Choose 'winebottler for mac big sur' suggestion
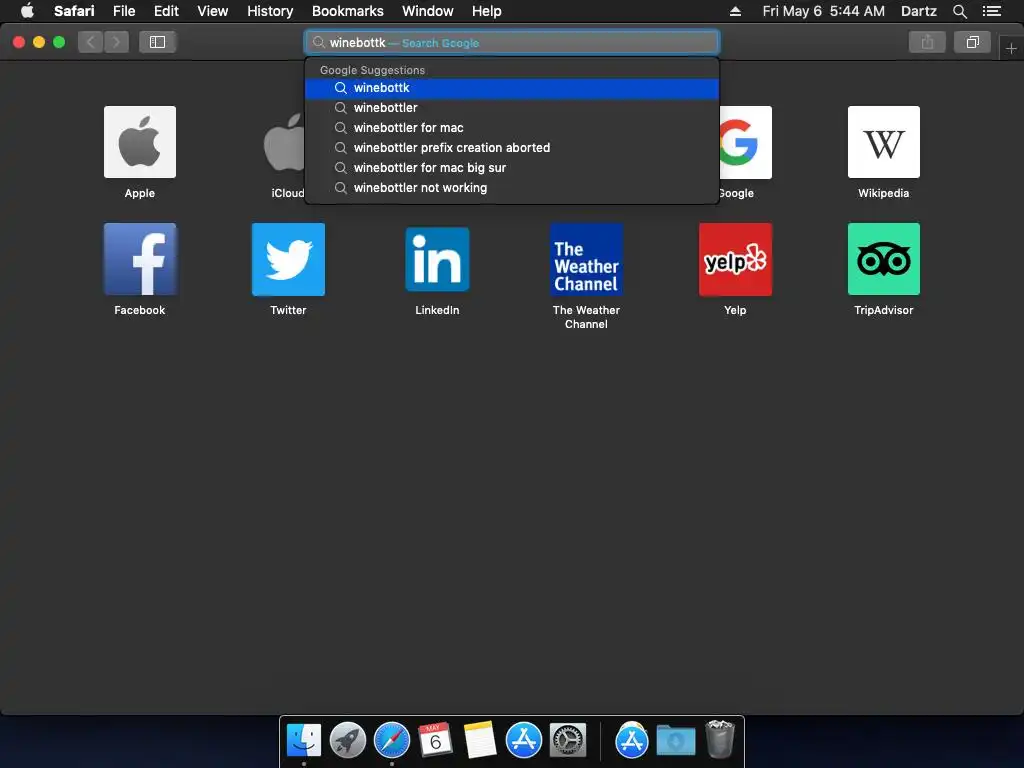The width and height of the screenshot is (1024, 768). click(512, 168)
